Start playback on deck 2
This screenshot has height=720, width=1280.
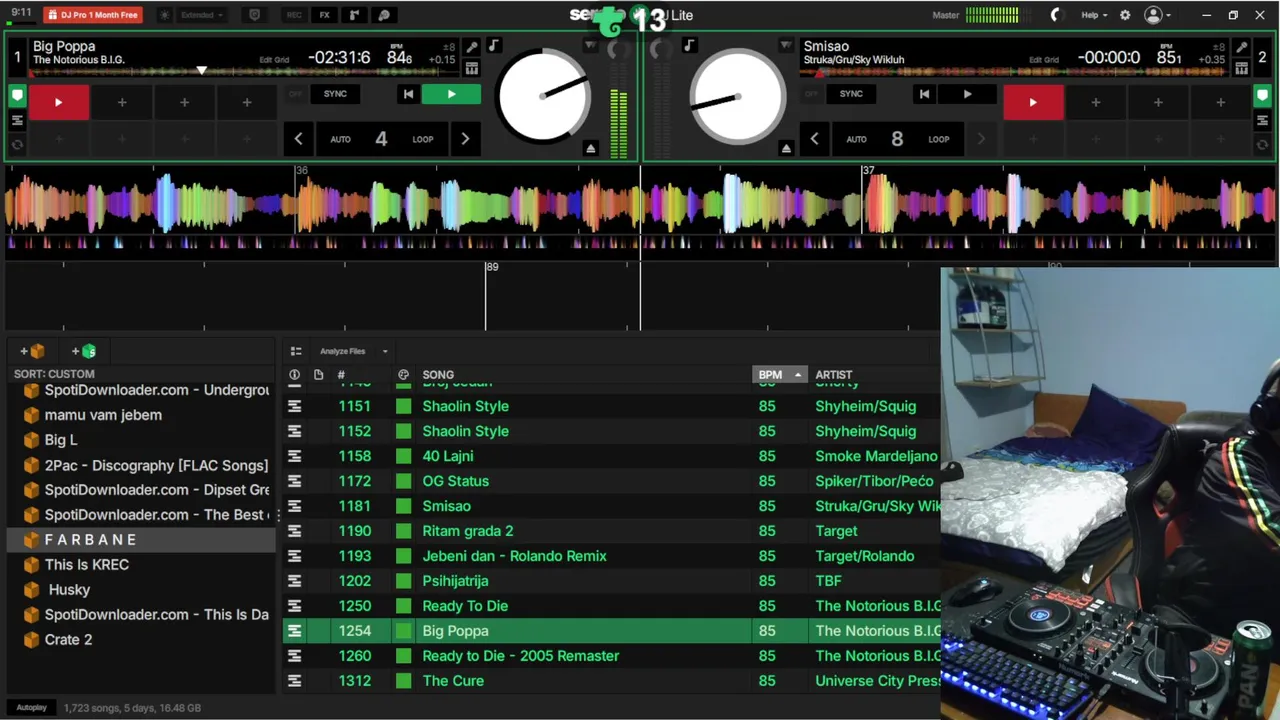[x=967, y=94]
